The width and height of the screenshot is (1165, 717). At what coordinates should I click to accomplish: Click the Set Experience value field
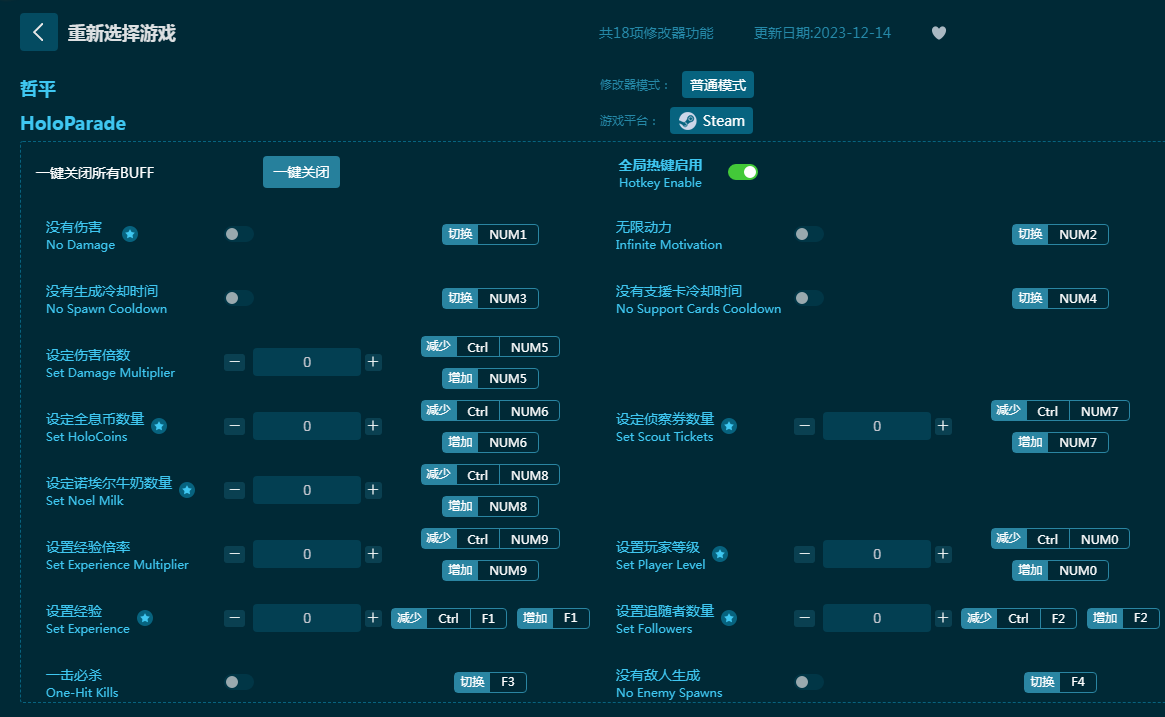(x=307, y=617)
